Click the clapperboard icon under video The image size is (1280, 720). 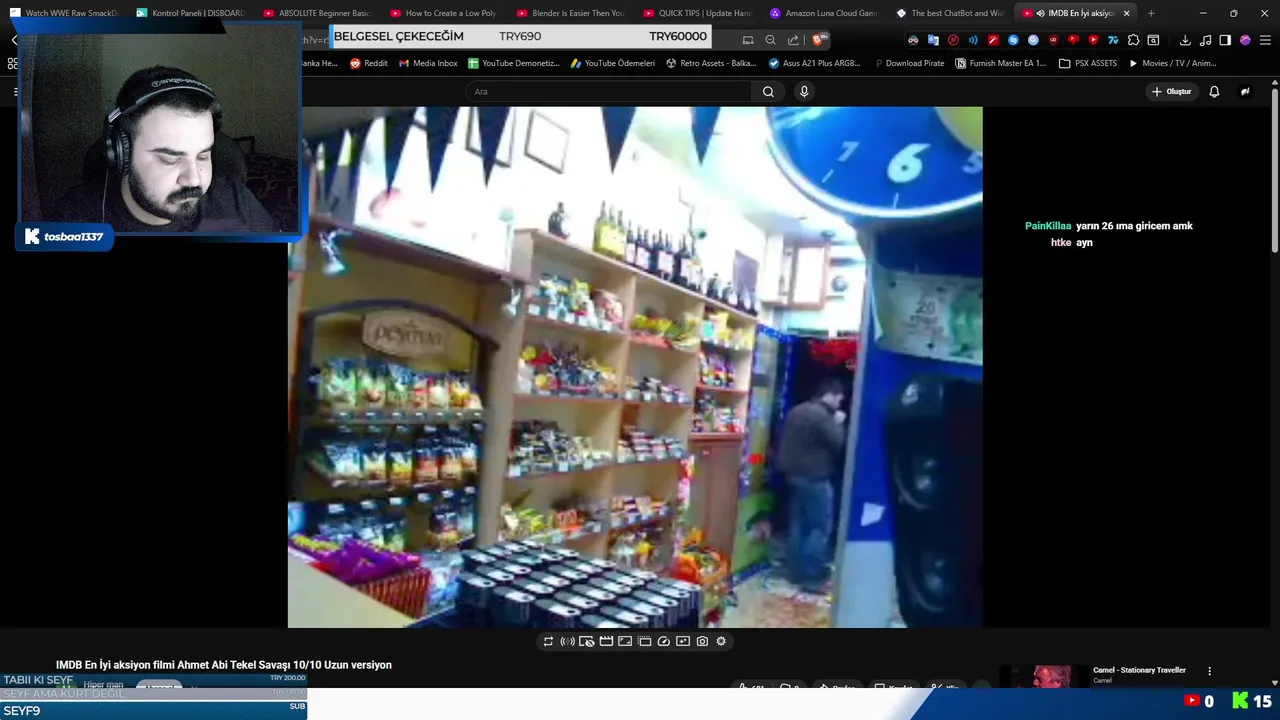pos(606,641)
